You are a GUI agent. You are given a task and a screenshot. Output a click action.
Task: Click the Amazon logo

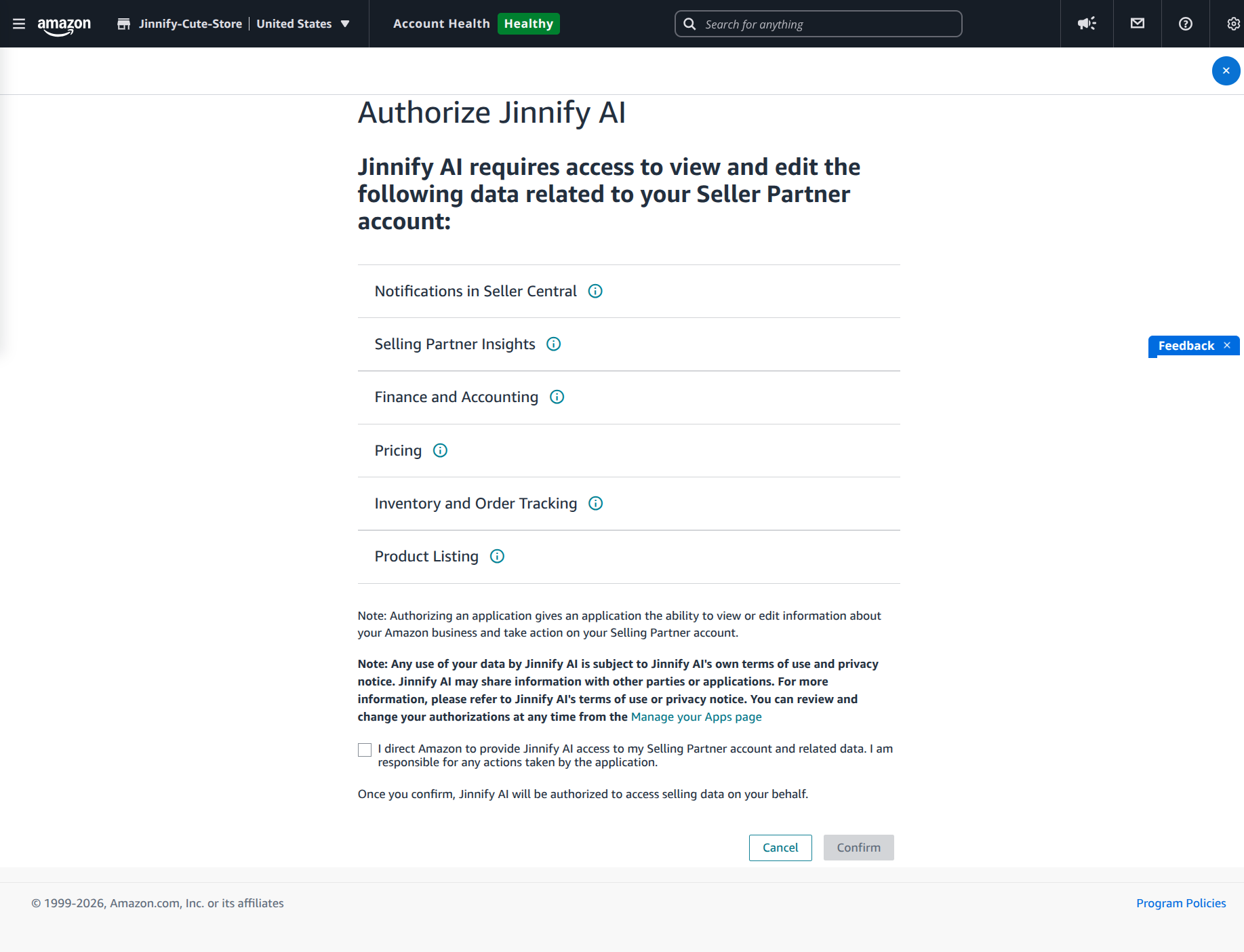(x=64, y=26)
